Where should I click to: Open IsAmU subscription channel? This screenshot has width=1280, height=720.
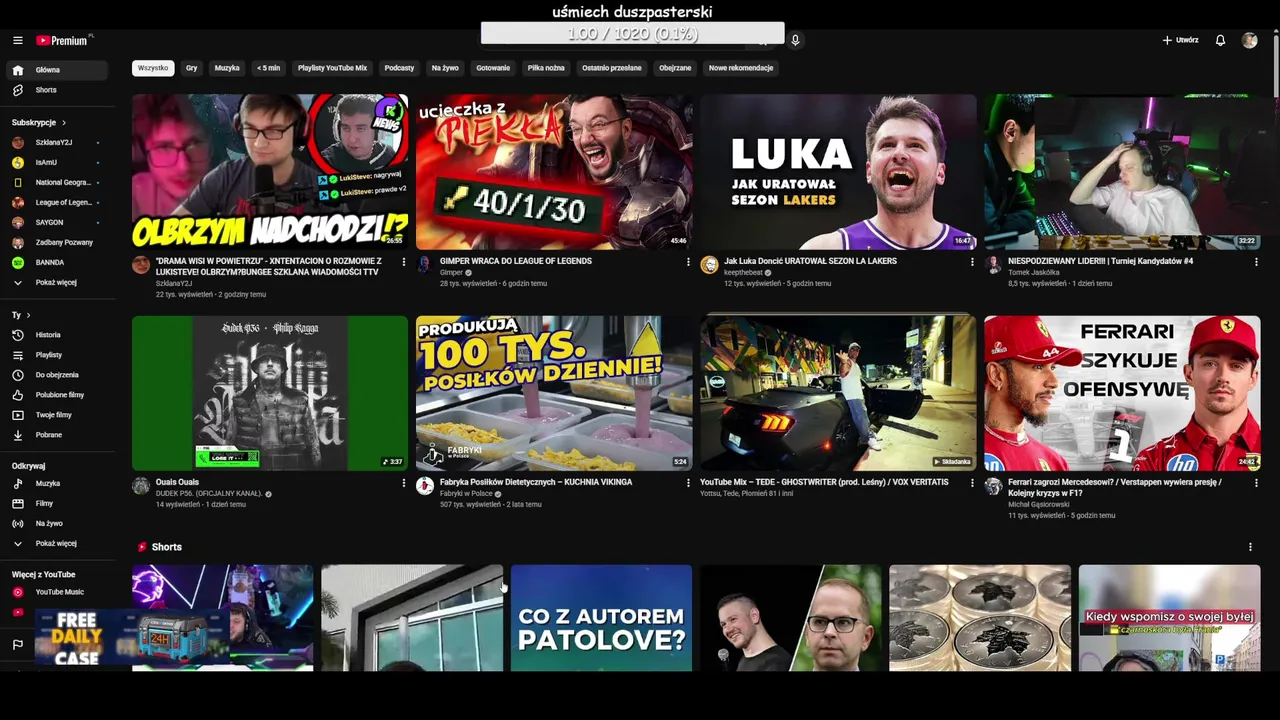point(56,162)
